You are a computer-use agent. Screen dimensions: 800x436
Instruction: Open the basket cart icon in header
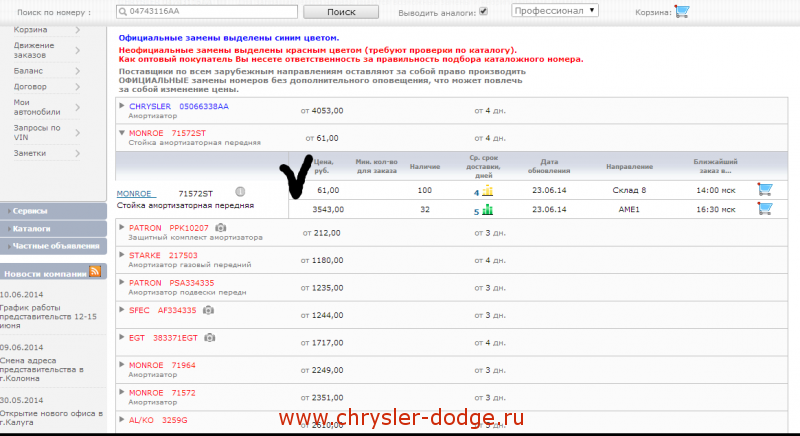682,11
